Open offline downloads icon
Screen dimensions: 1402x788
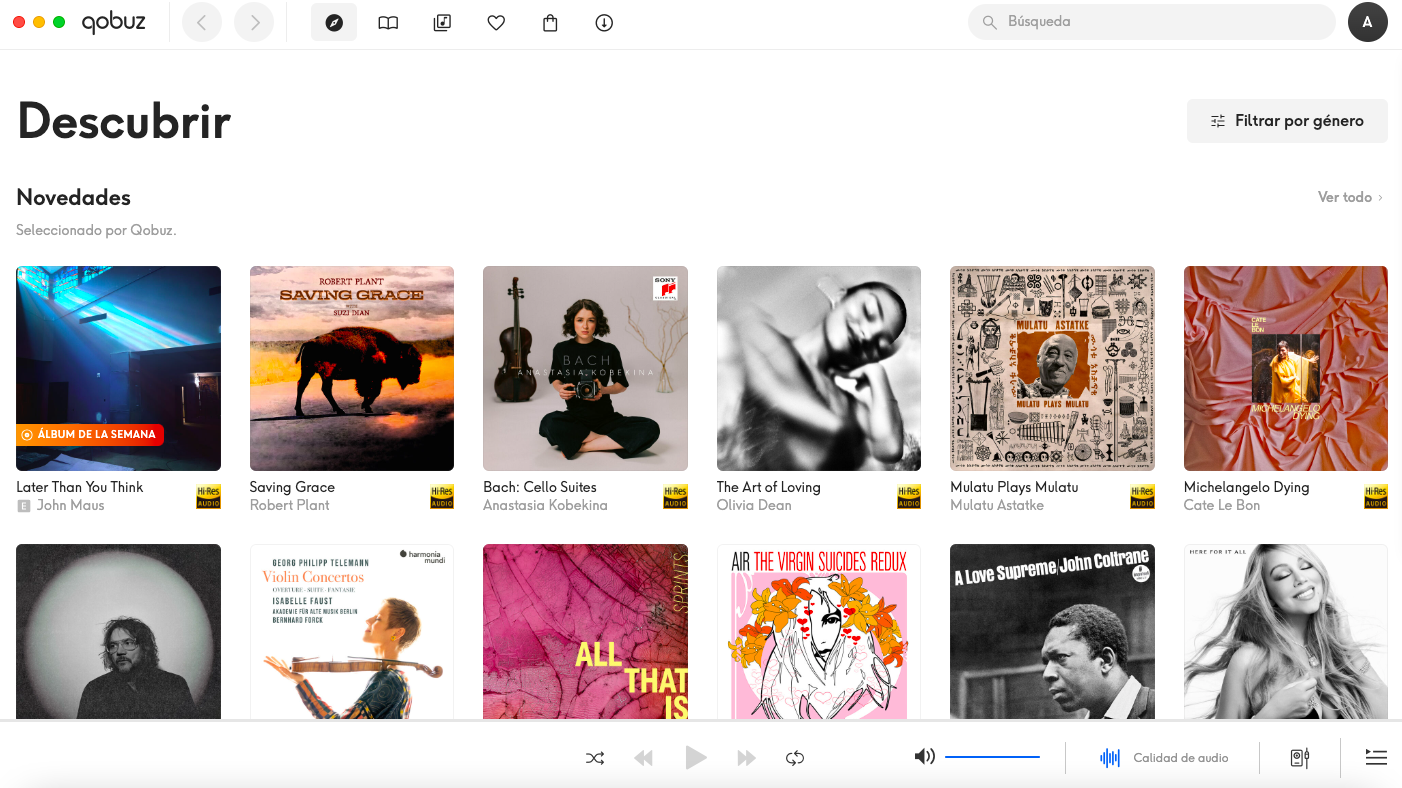pyautogui.click(x=604, y=22)
